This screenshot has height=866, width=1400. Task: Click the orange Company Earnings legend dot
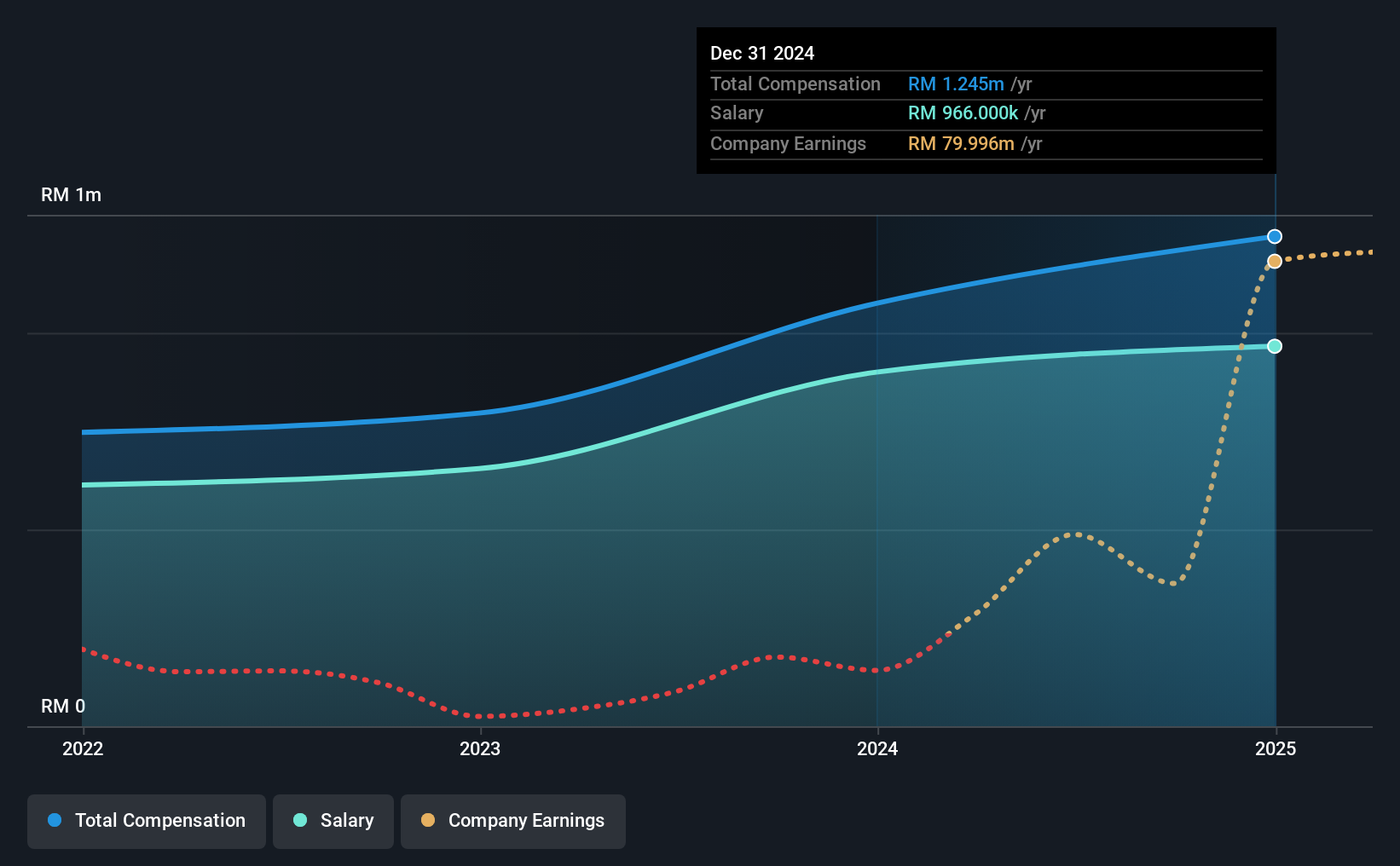[x=428, y=820]
